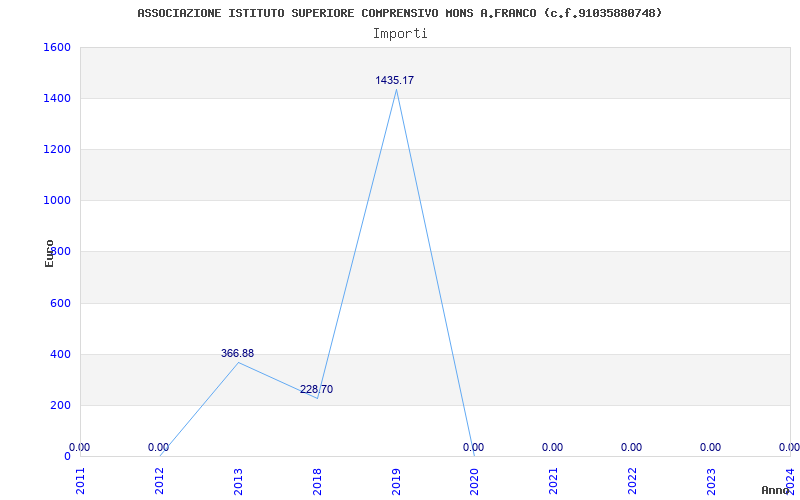
Task: Click the 2023 x-axis year label
Action: tap(711, 481)
